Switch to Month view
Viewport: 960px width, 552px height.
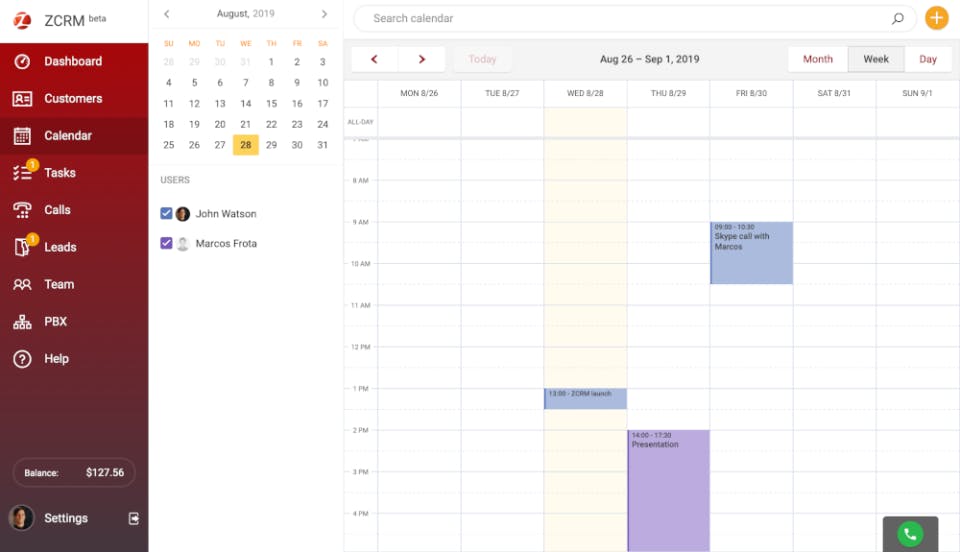click(x=817, y=59)
